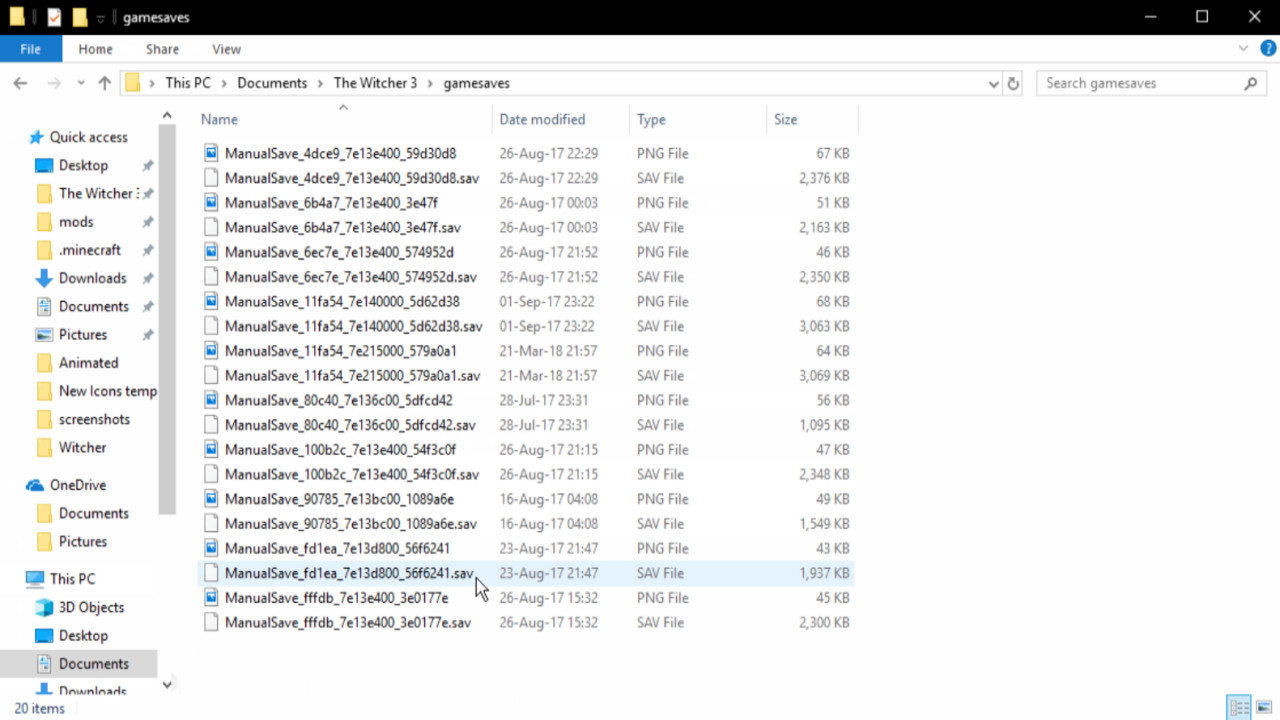1280x720 pixels.
Task: Switch to the View ribbon tab
Action: click(x=227, y=49)
